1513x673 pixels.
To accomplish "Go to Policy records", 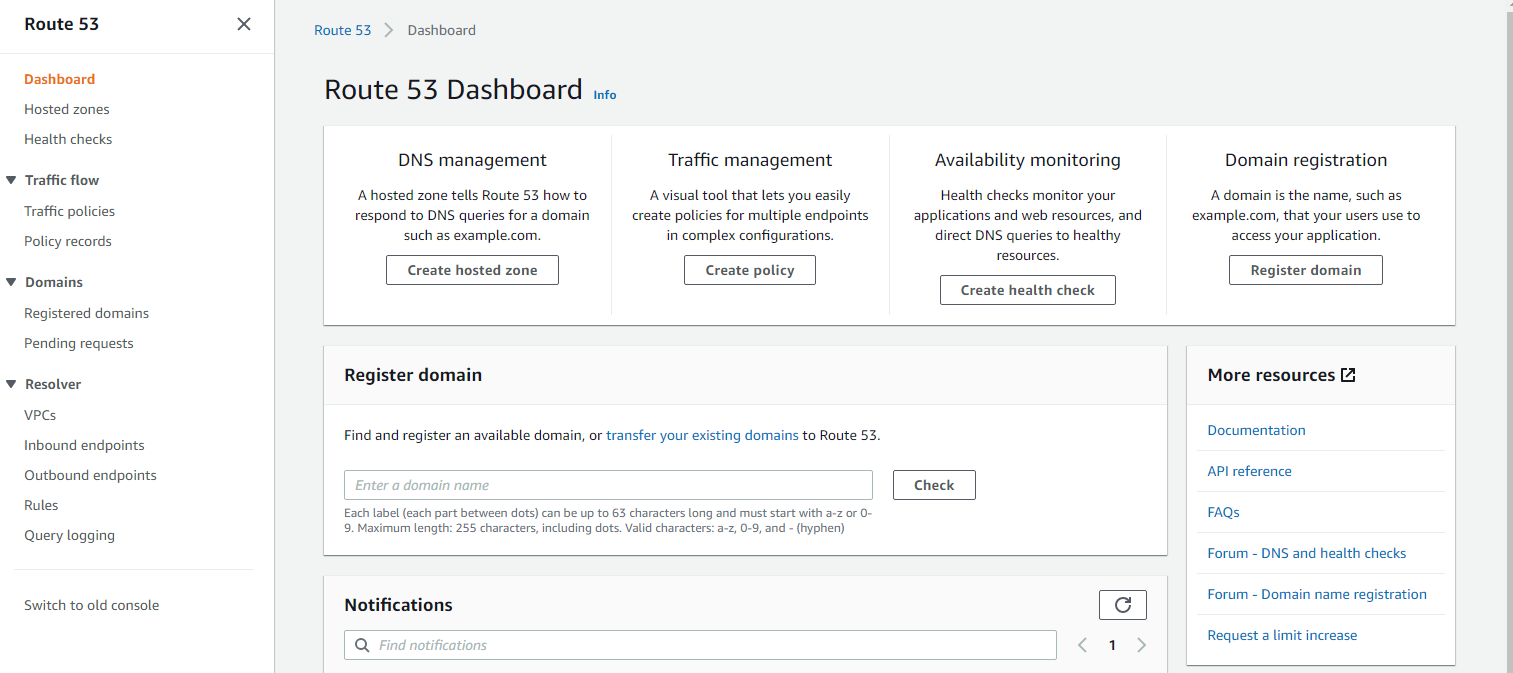I will click(x=68, y=241).
